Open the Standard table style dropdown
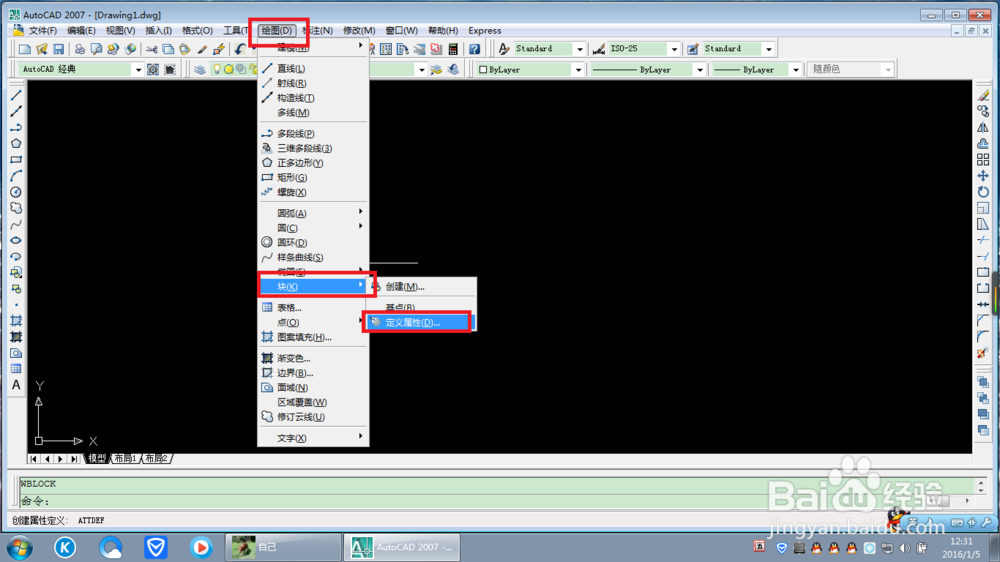Viewport: 1000px width, 562px height. point(768,49)
